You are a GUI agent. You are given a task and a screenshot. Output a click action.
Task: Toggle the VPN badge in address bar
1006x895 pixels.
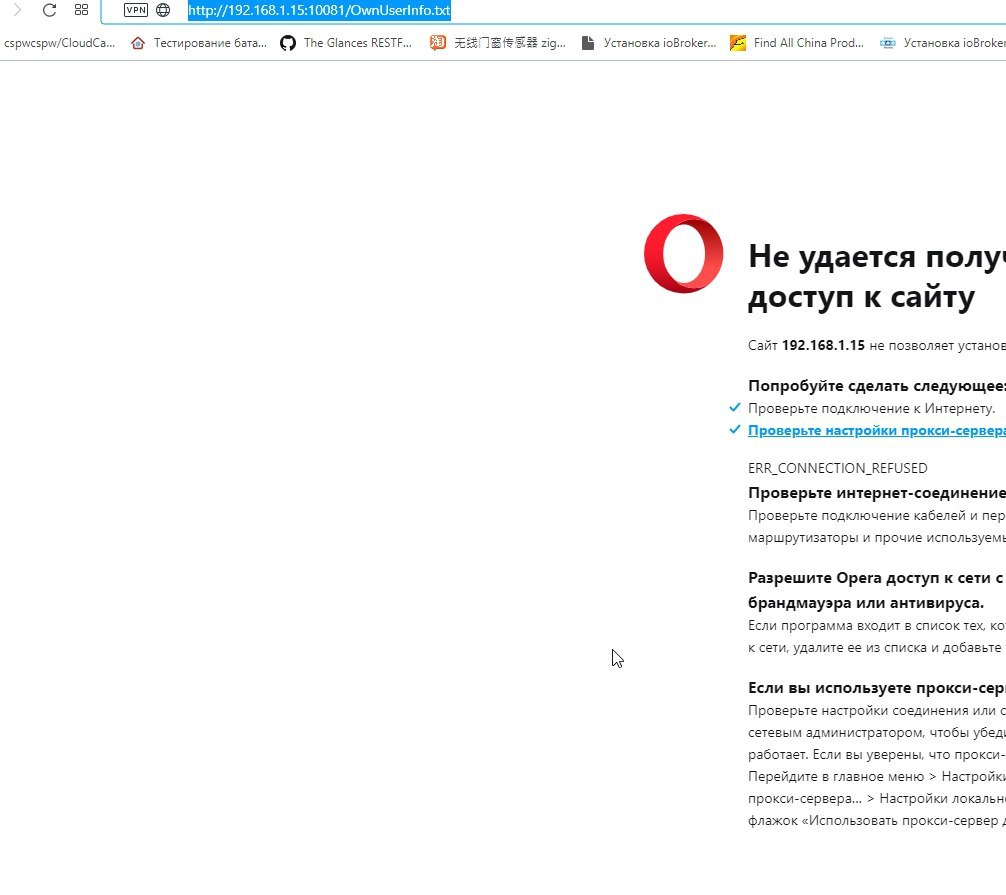pos(135,10)
